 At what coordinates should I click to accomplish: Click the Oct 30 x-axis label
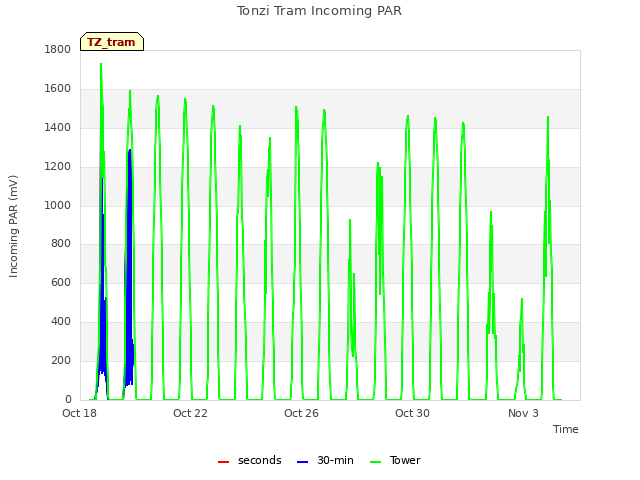pos(412,413)
